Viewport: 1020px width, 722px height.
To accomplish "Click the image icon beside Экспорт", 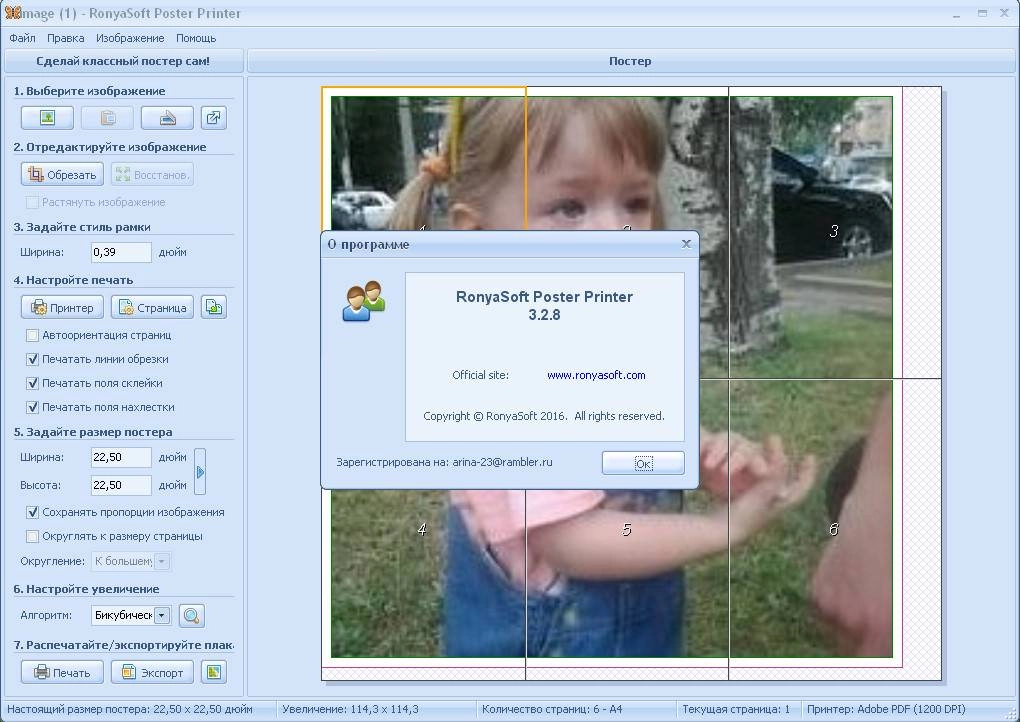I will click(213, 672).
